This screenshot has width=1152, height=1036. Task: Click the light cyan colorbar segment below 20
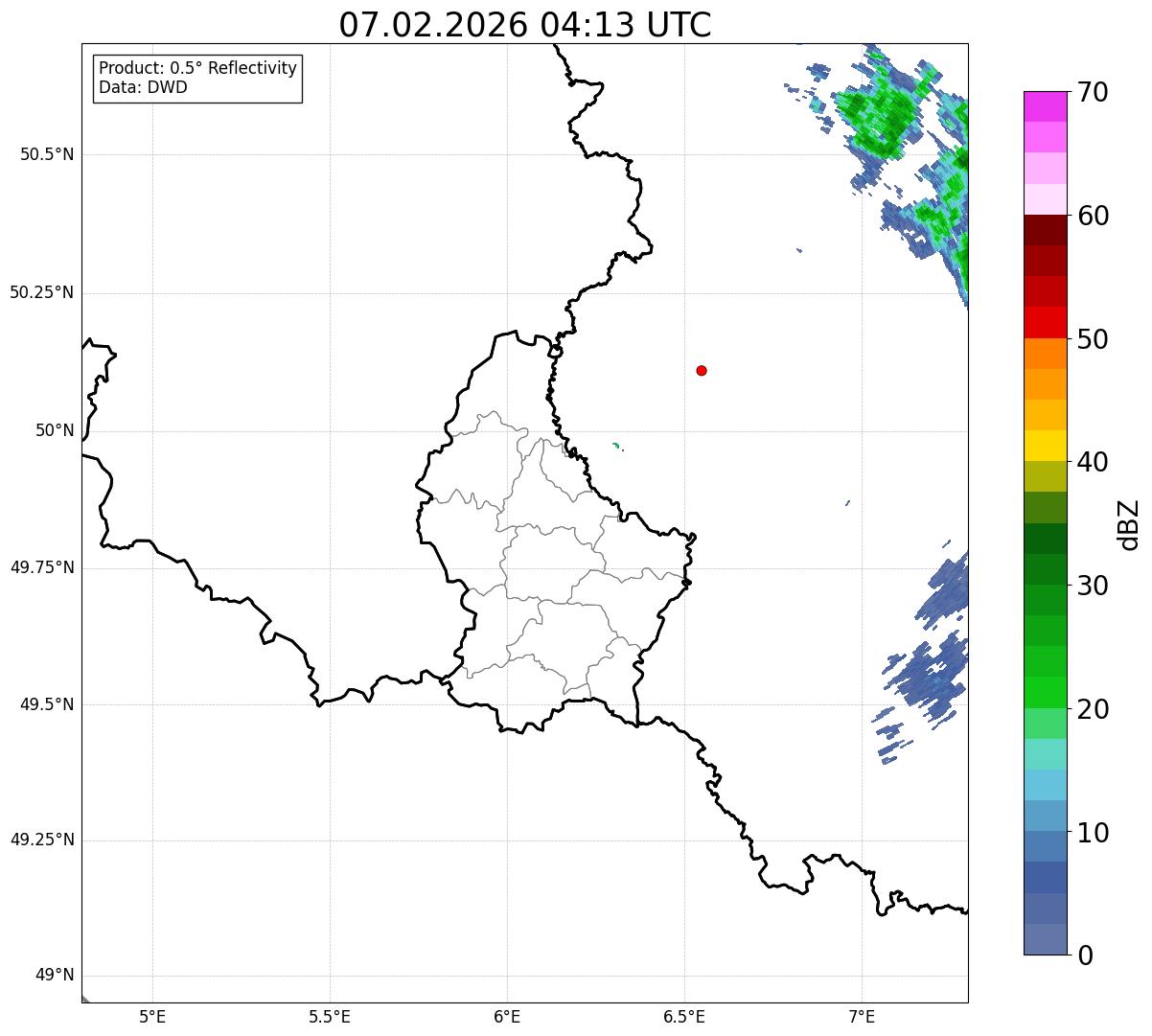tap(1045, 754)
